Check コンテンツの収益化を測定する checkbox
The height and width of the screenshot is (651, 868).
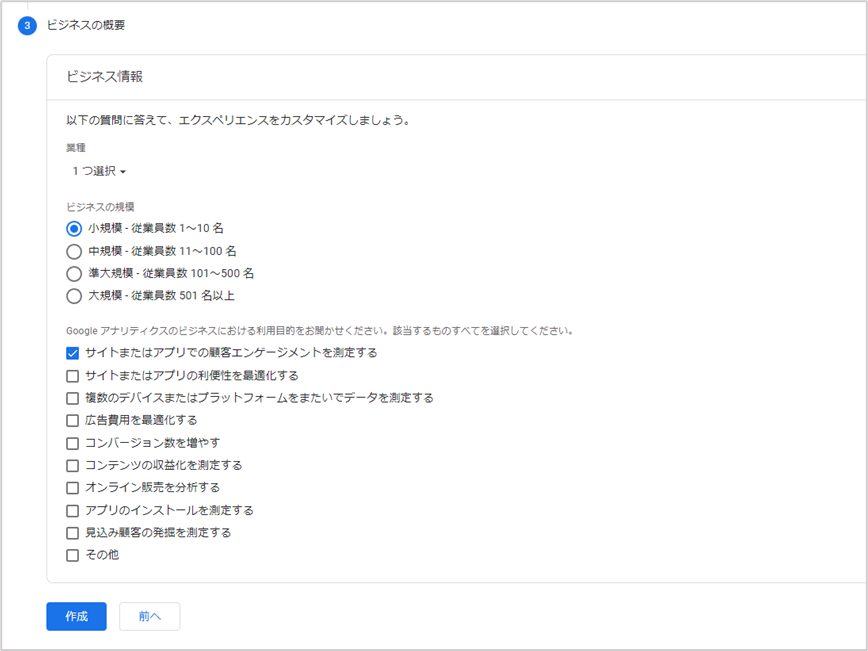click(73, 466)
